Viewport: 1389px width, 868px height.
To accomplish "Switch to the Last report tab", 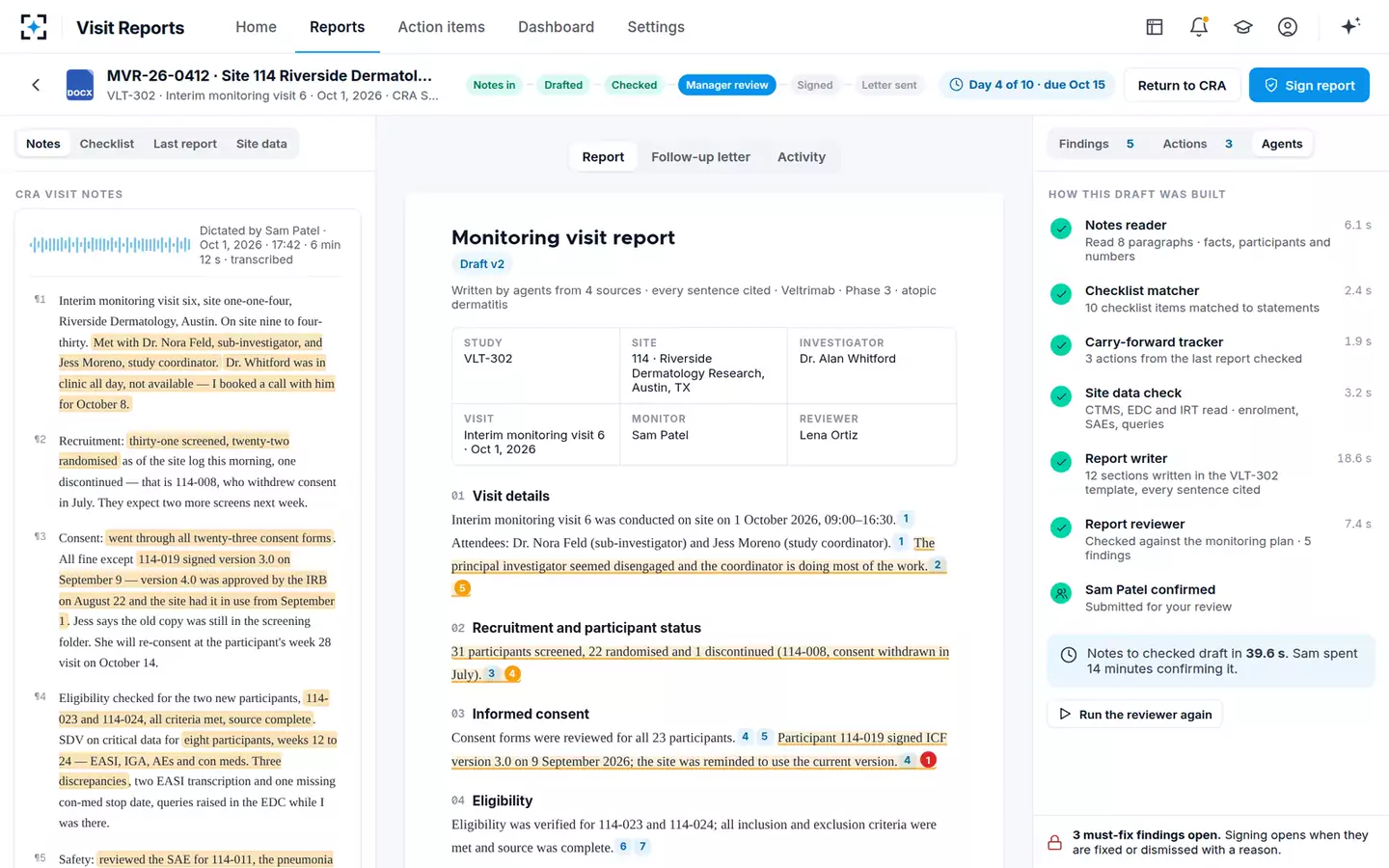I will tap(184, 144).
